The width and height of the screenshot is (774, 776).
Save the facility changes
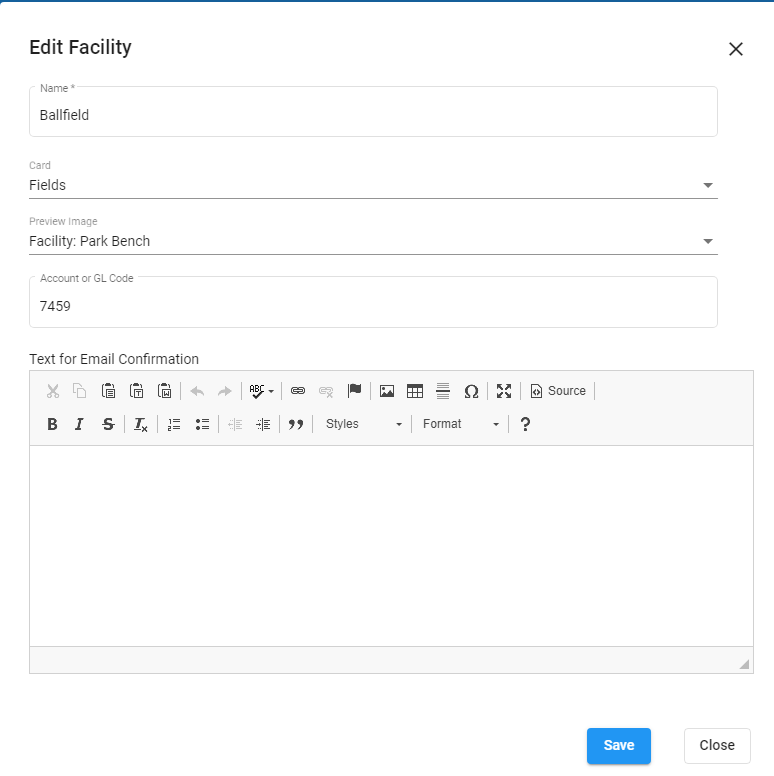[618, 745]
